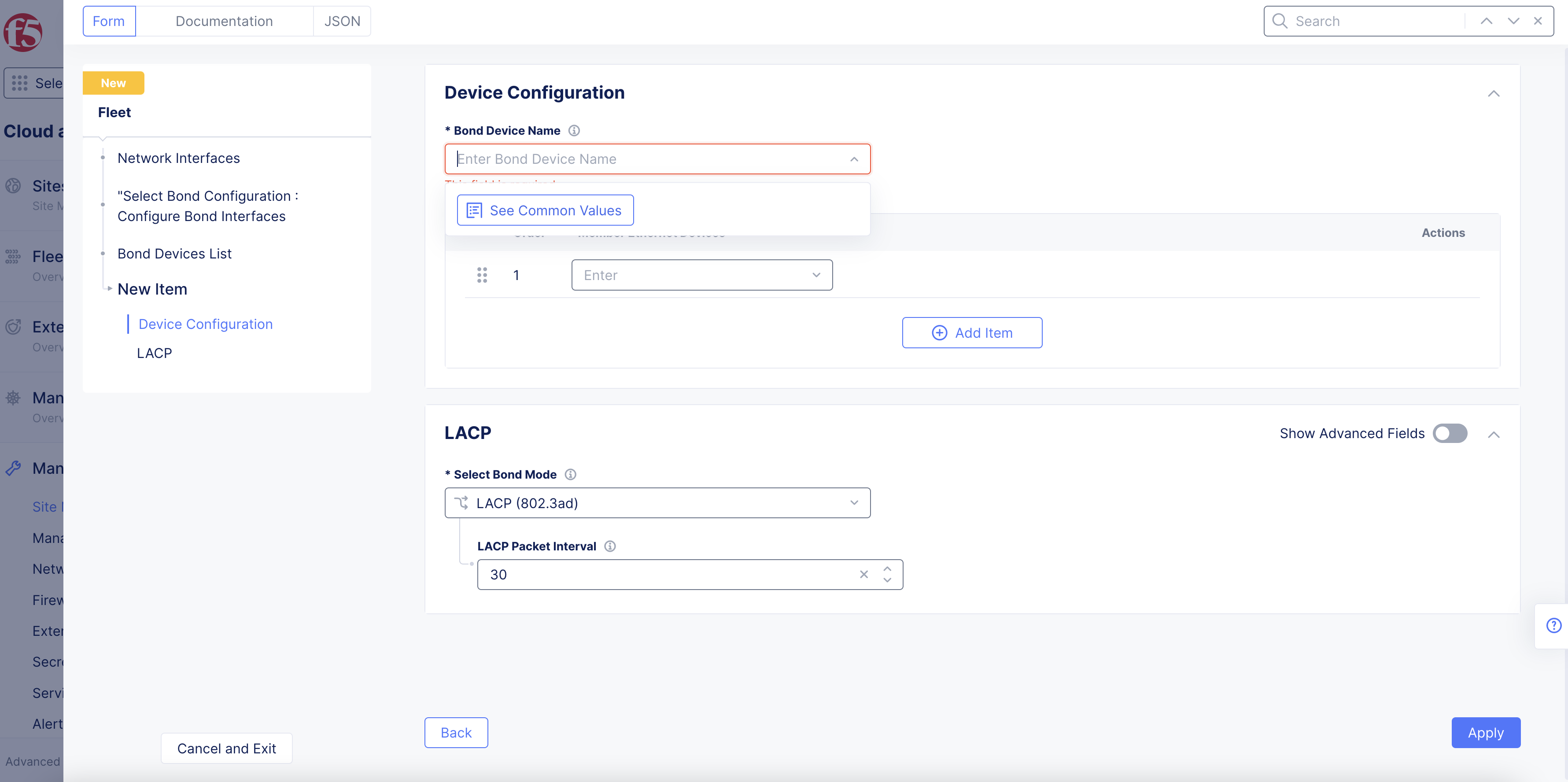Click the Actions column header
The width and height of the screenshot is (1568, 782).
coord(1443,232)
